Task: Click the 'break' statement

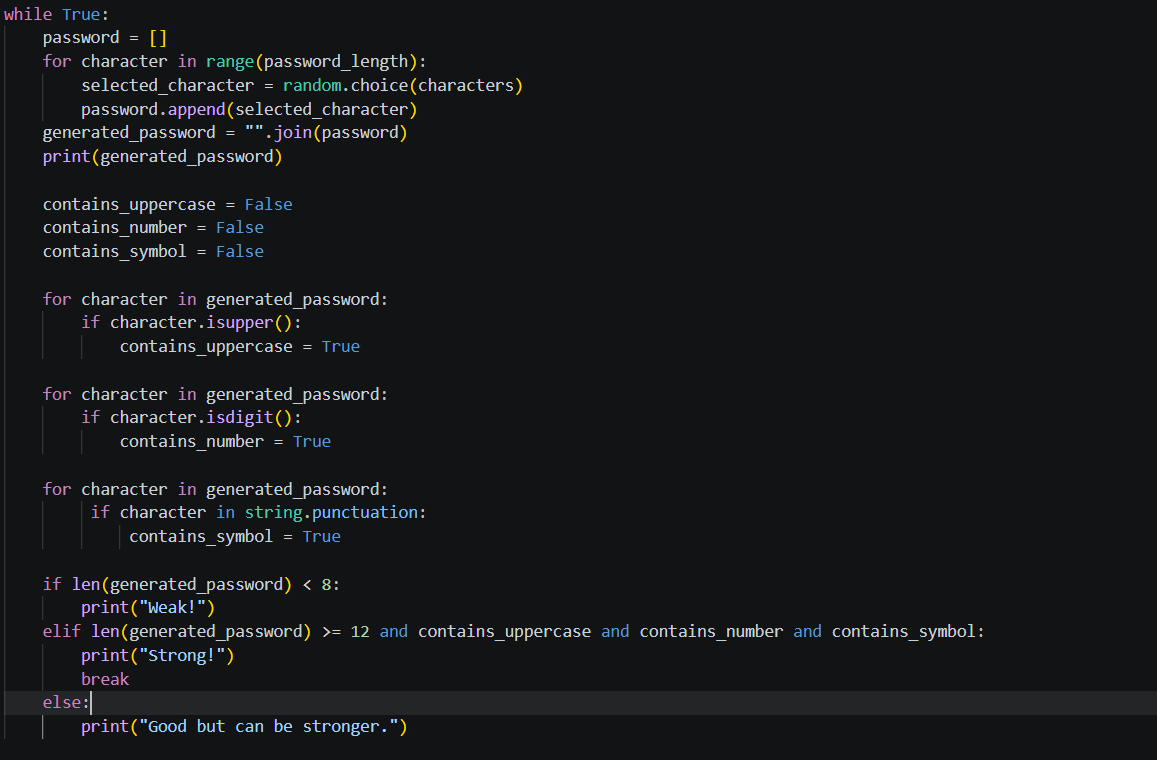Action: pos(105,679)
